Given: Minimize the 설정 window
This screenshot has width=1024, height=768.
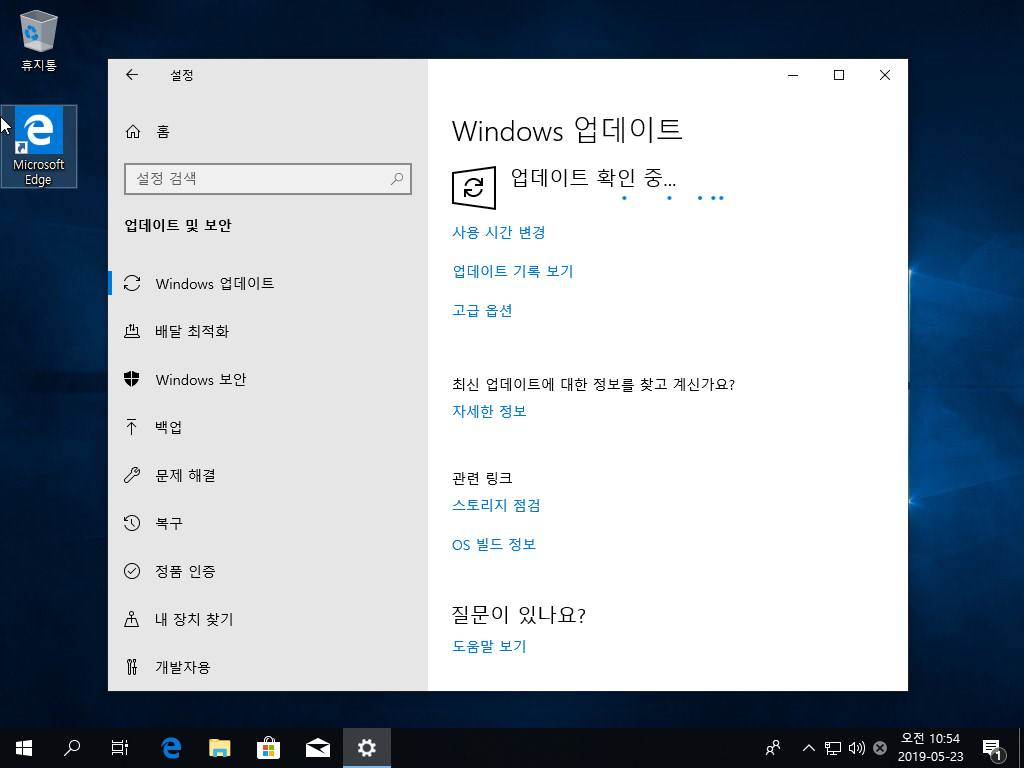Looking at the screenshot, I should click(793, 75).
